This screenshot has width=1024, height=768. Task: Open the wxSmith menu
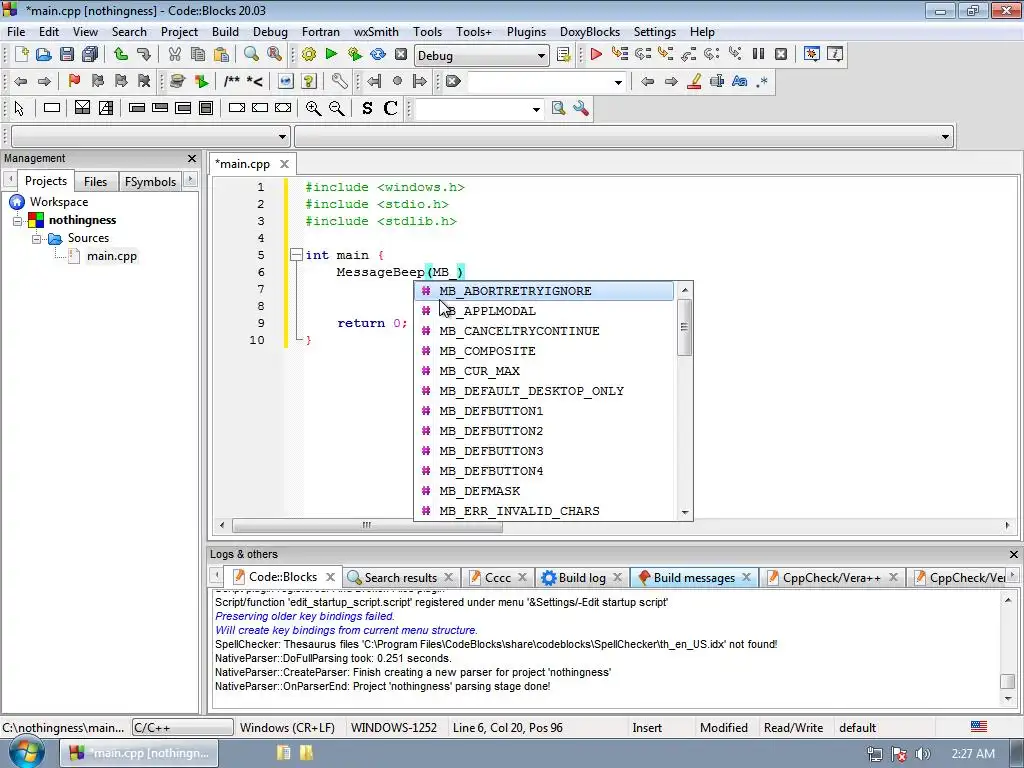click(376, 32)
